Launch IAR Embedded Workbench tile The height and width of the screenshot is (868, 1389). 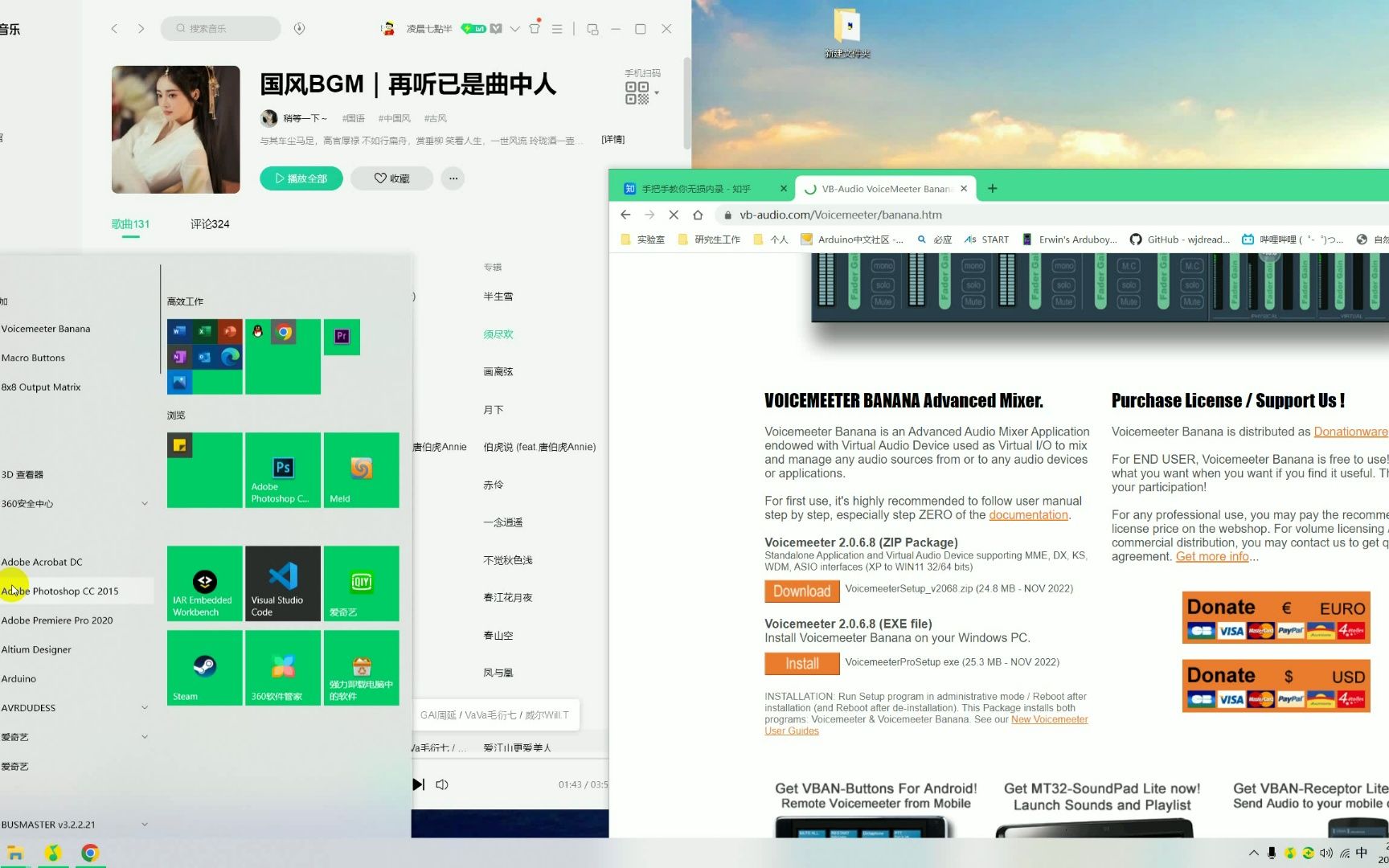[204, 583]
